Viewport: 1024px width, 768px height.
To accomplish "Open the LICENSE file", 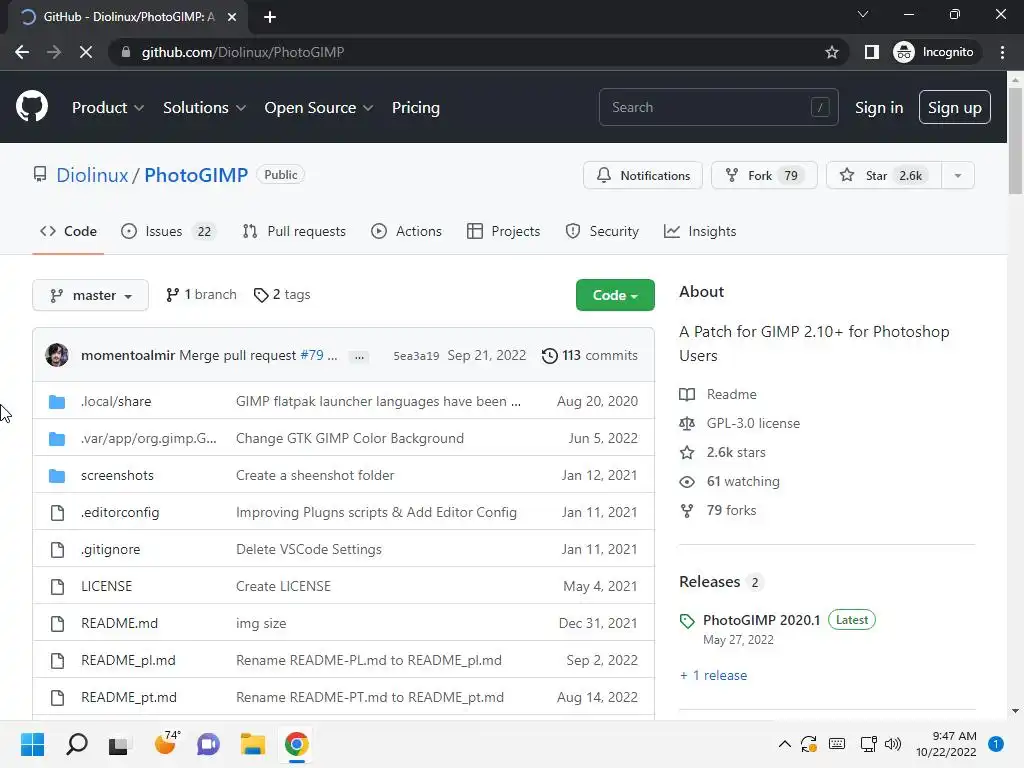I will click(x=106, y=586).
